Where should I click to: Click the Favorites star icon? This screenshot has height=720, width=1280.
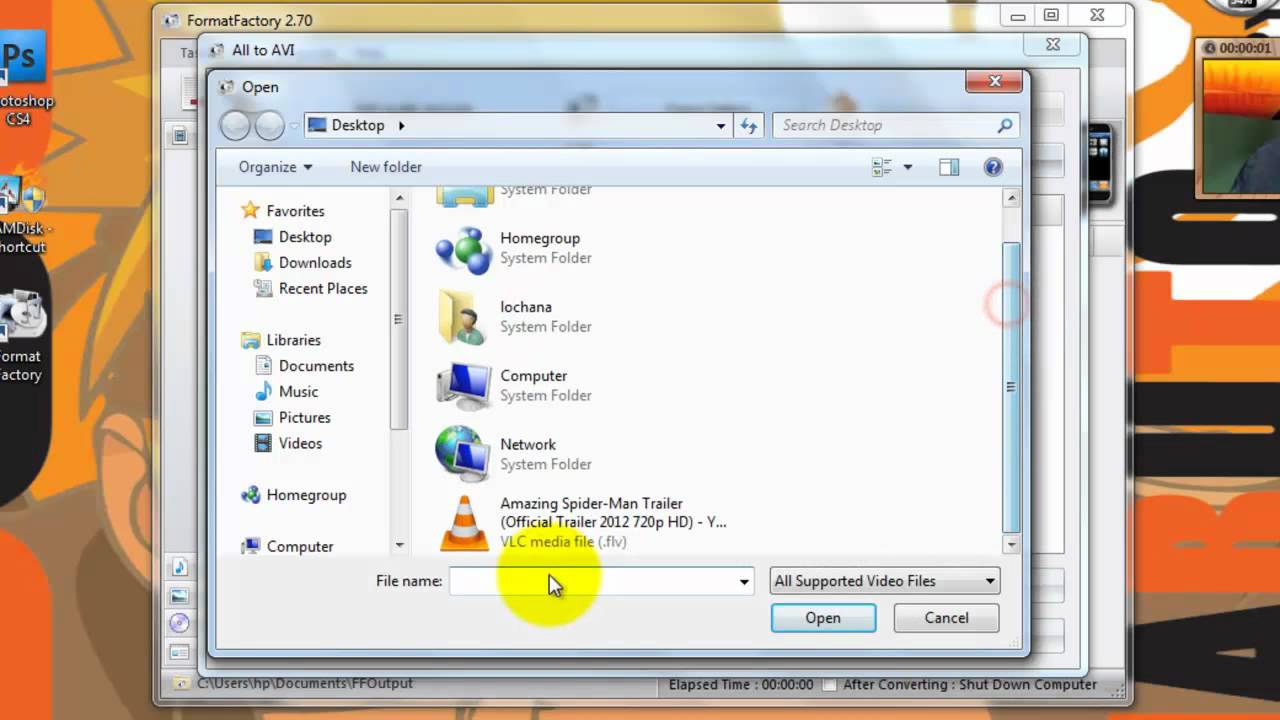(250, 211)
